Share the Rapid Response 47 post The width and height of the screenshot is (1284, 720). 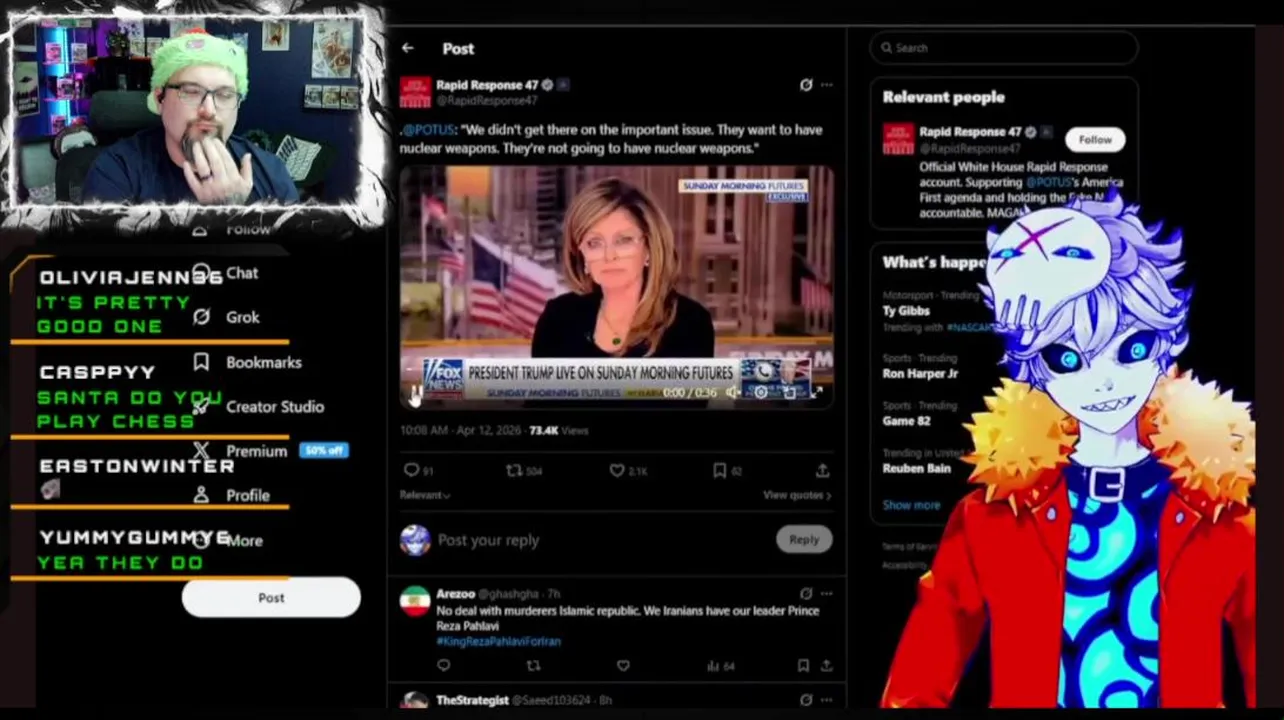pos(822,470)
